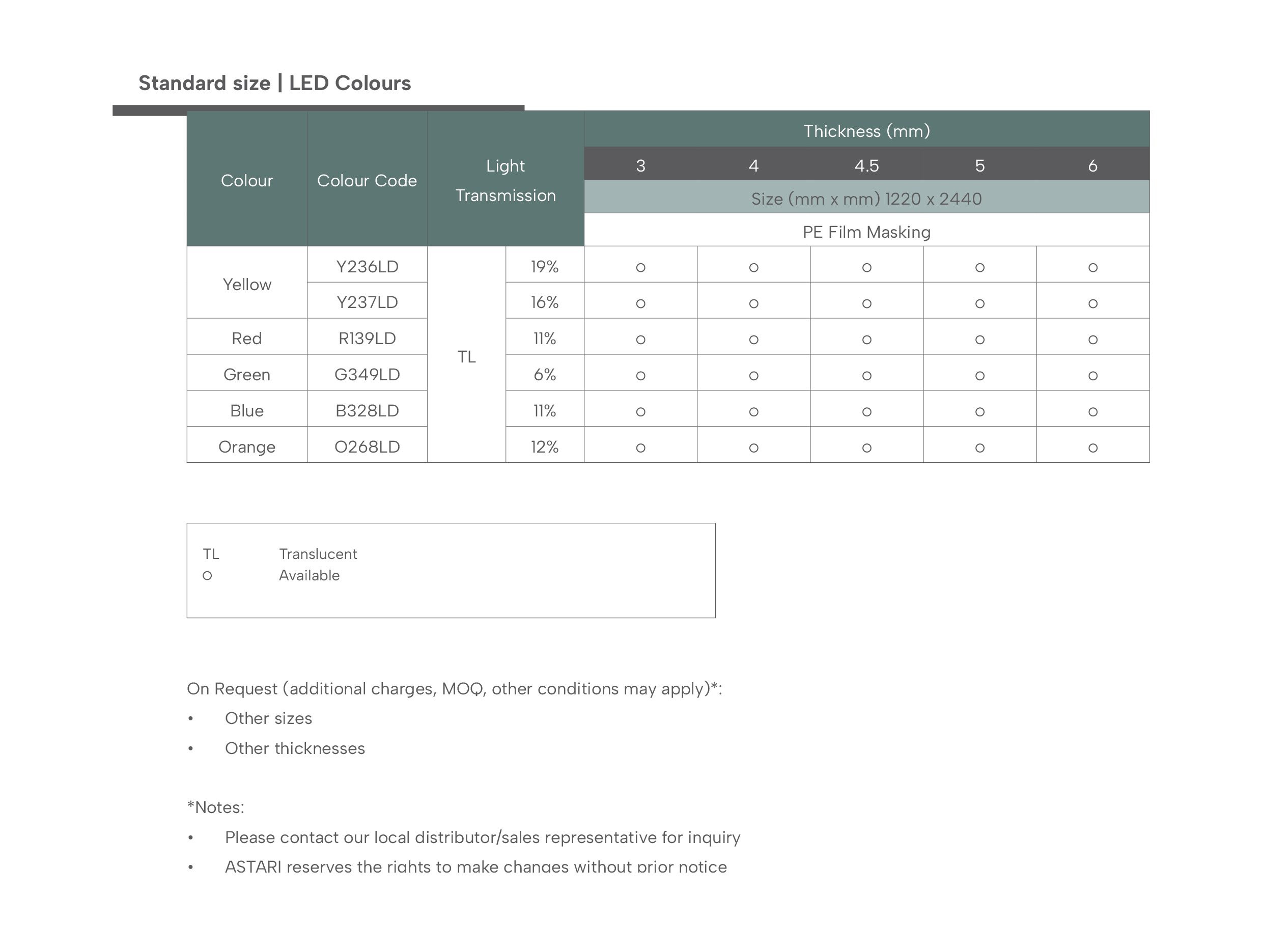Viewport: 1263px width, 952px height.
Task: Click the '16%' transmission value
Action: [545, 302]
